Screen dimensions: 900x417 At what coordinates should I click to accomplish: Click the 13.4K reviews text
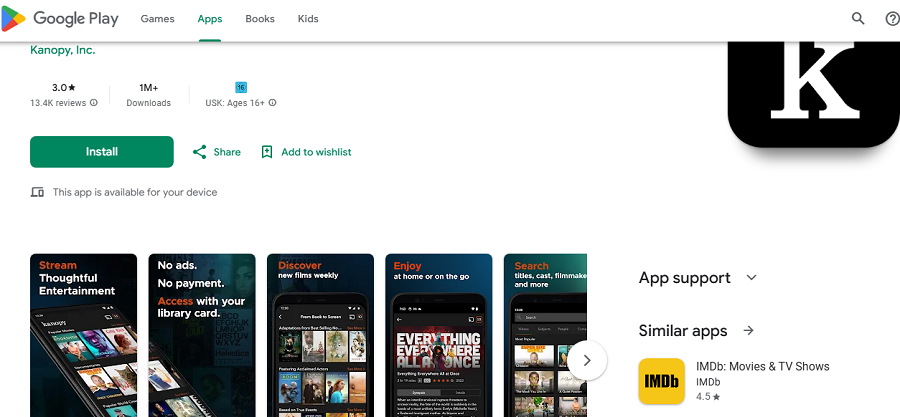58,103
